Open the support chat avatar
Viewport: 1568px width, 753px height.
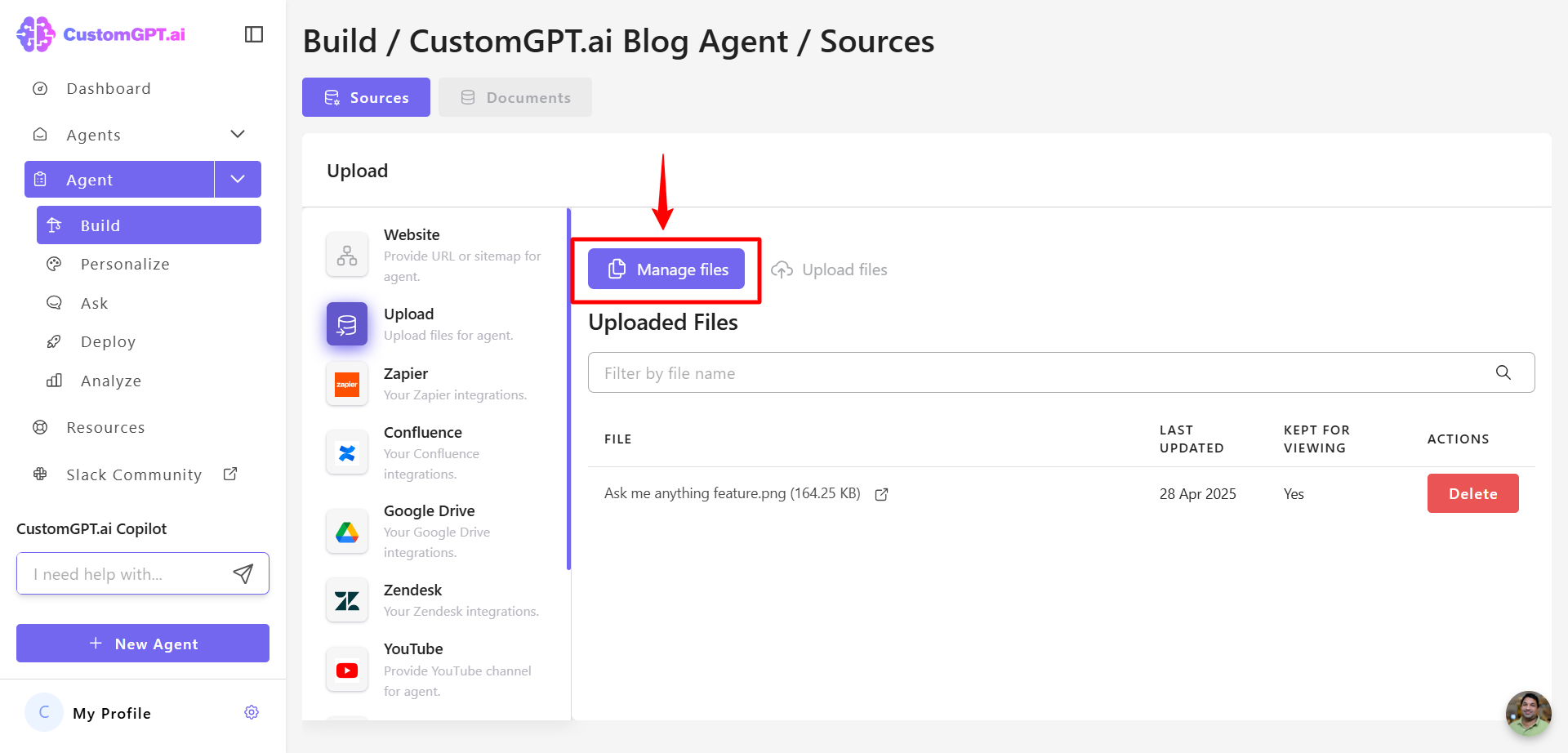(1529, 713)
